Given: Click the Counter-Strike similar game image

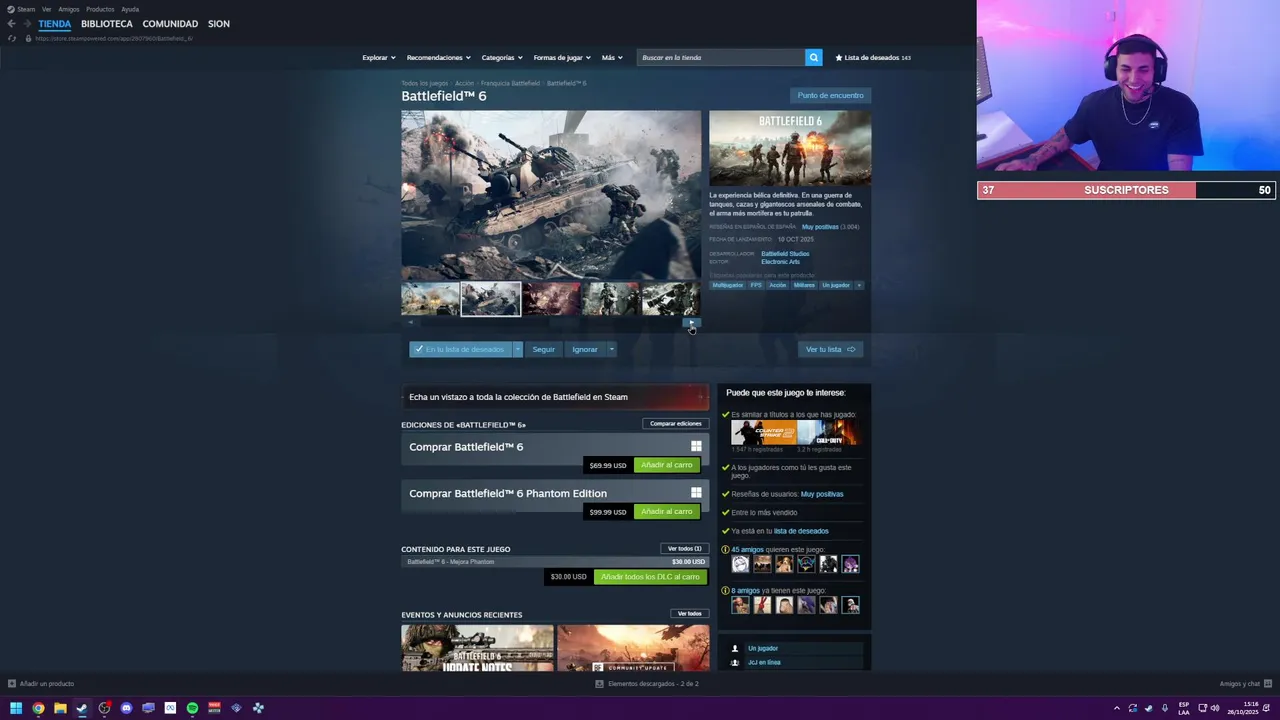Looking at the screenshot, I should pos(763,432).
